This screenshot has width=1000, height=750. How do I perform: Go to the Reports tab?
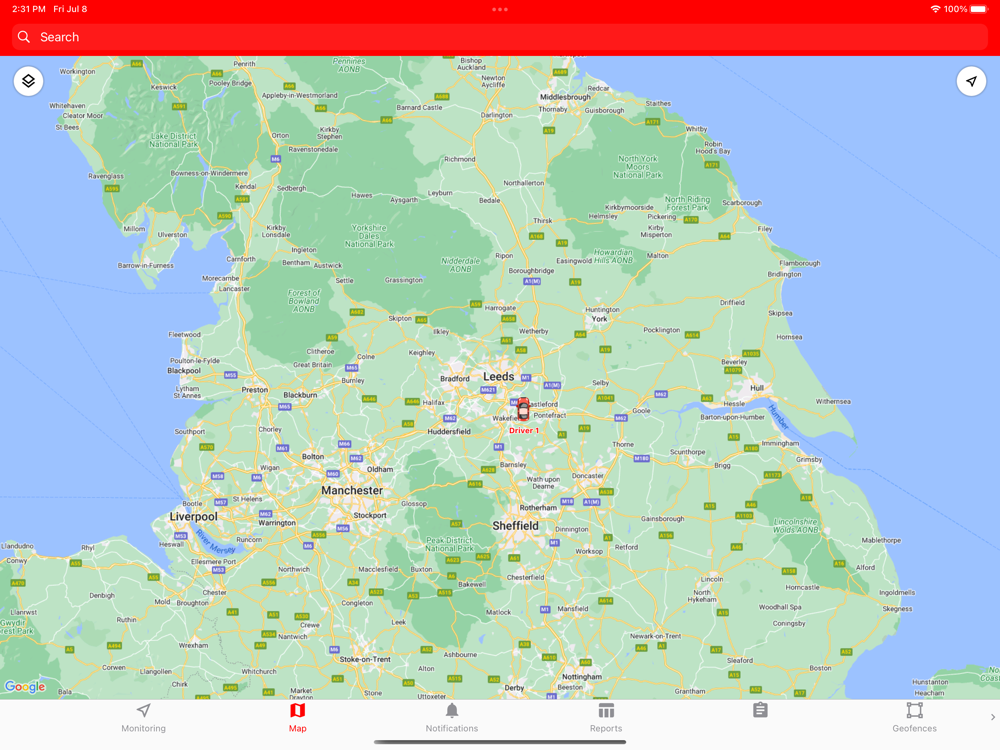(606, 718)
